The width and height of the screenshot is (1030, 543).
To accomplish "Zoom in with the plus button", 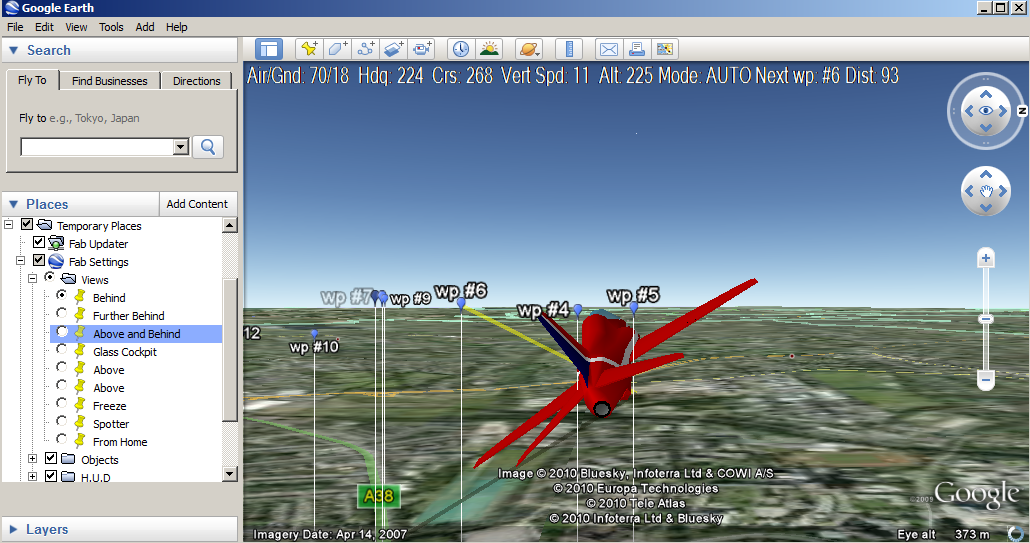I will (x=985, y=258).
